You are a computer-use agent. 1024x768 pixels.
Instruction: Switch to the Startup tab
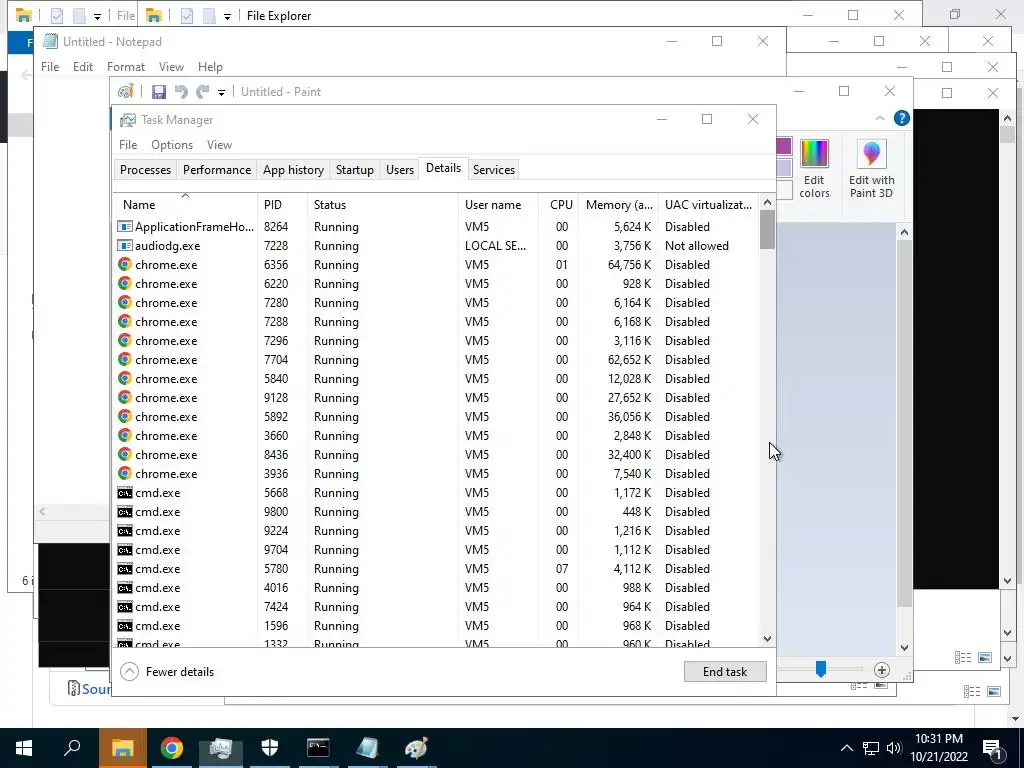355,170
